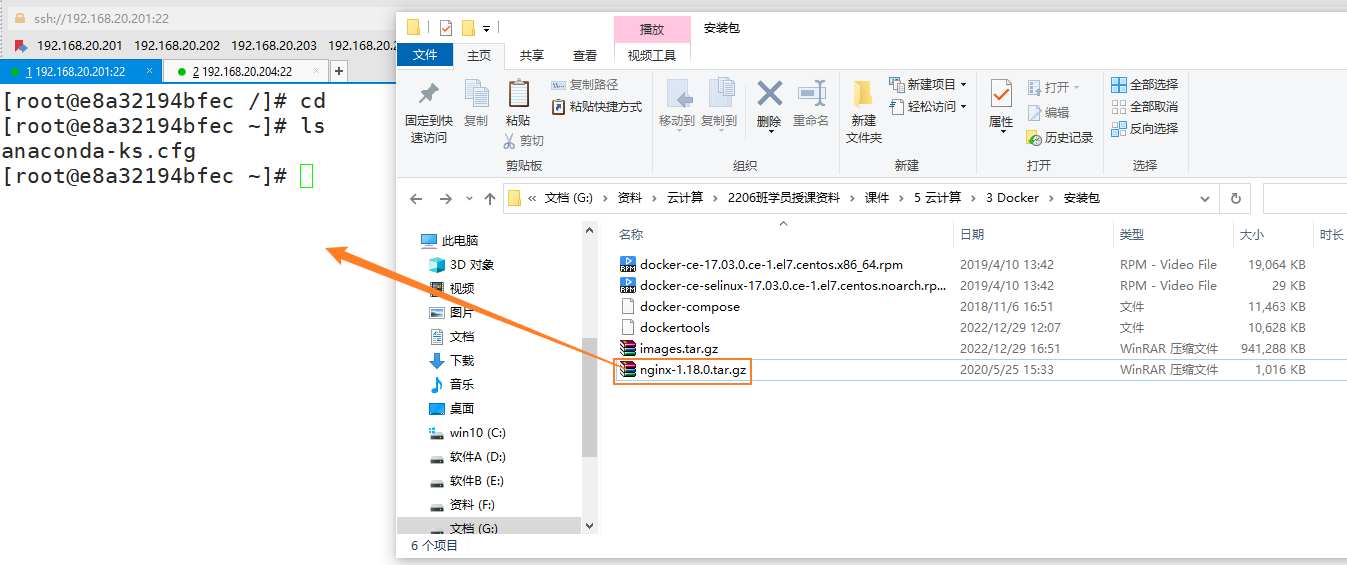Click the Rename icon in ribbon
Viewport: 1347px width, 565px height.
point(811,95)
